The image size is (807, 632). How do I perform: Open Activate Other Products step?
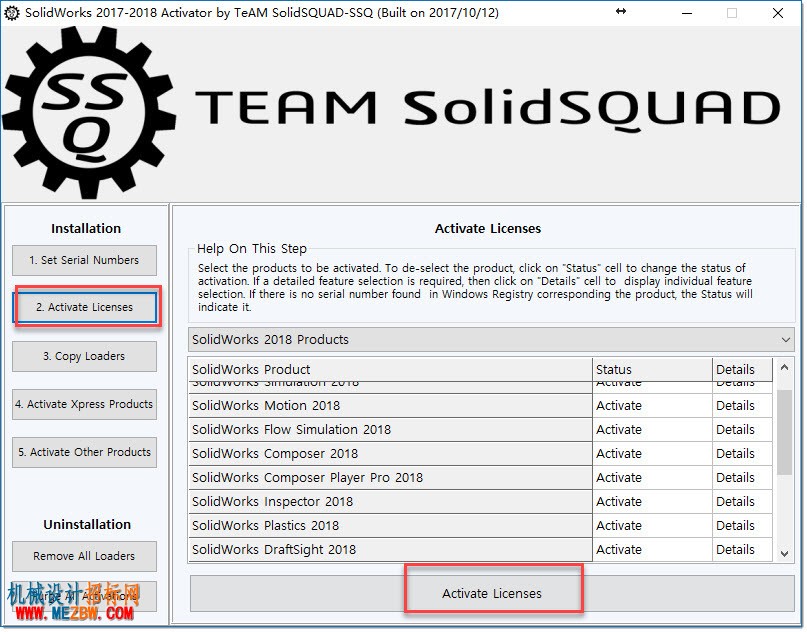coord(84,452)
